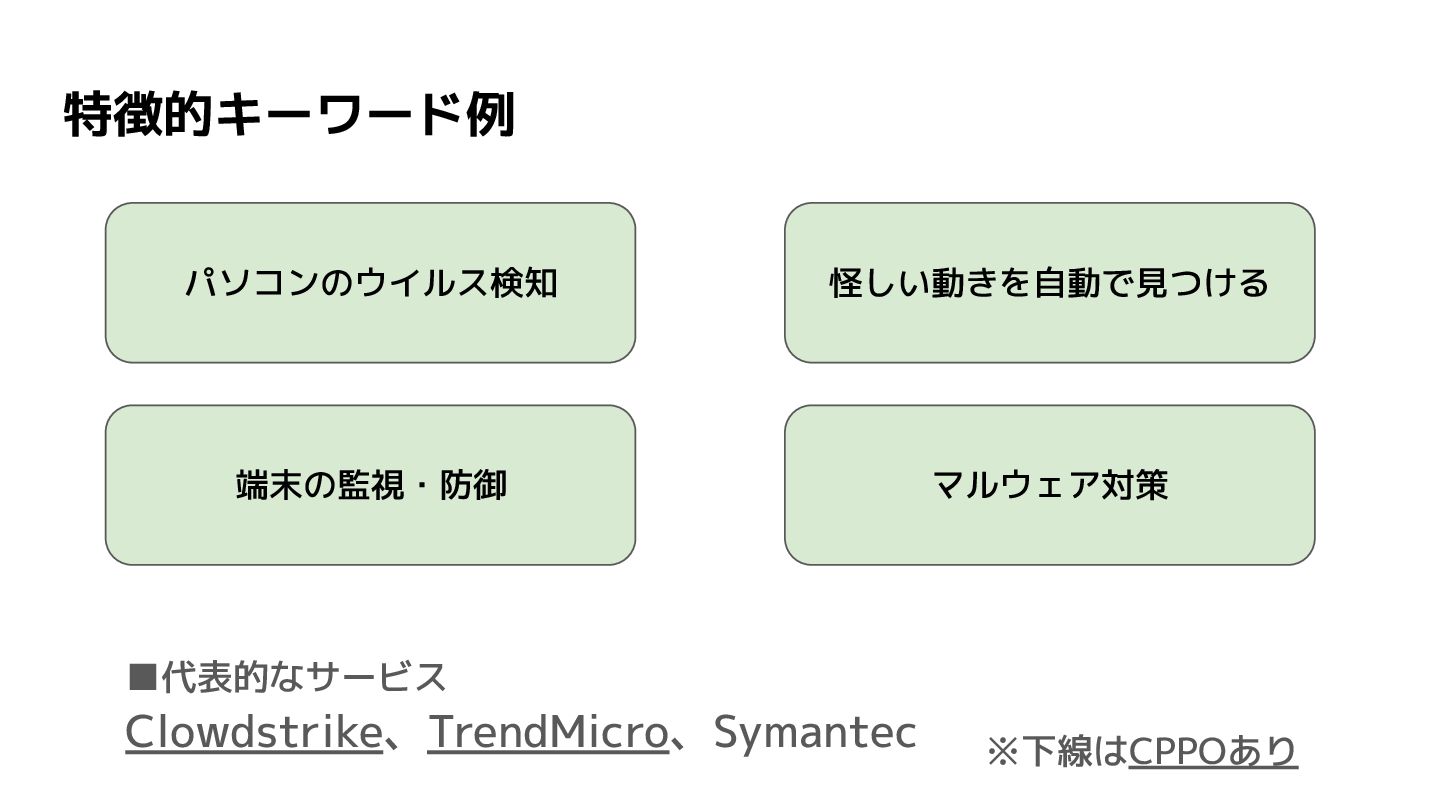Select the パソコンのウイルス検知 keyword box
The width and height of the screenshot is (1440, 810).
370,283
